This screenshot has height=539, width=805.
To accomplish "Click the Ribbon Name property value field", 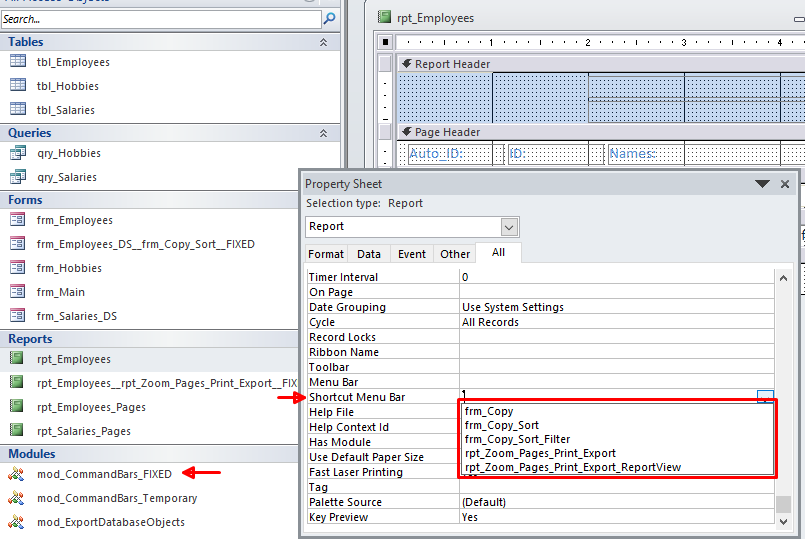I will tap(617, 352).
